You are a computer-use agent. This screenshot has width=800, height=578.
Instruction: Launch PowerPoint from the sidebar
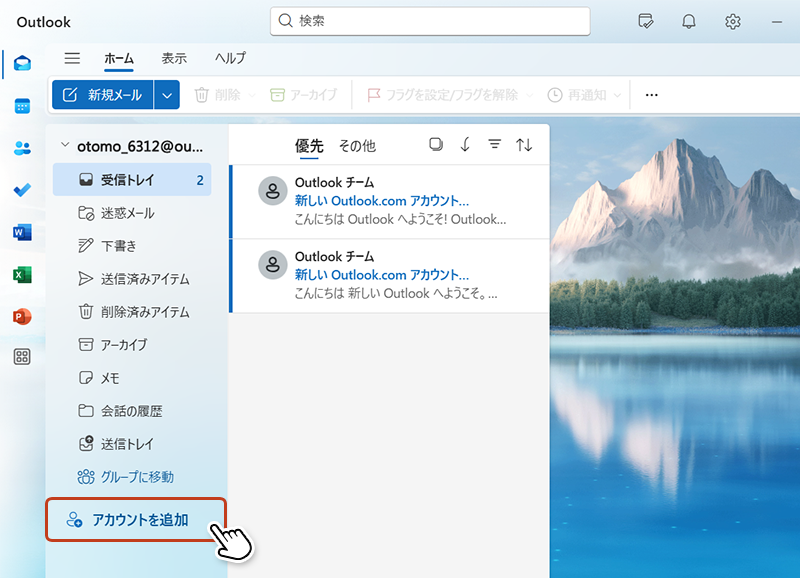click(22, 317)
